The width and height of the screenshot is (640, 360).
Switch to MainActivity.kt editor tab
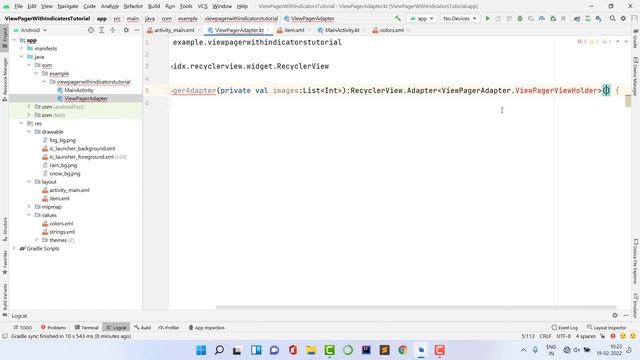tap(341, 30)
